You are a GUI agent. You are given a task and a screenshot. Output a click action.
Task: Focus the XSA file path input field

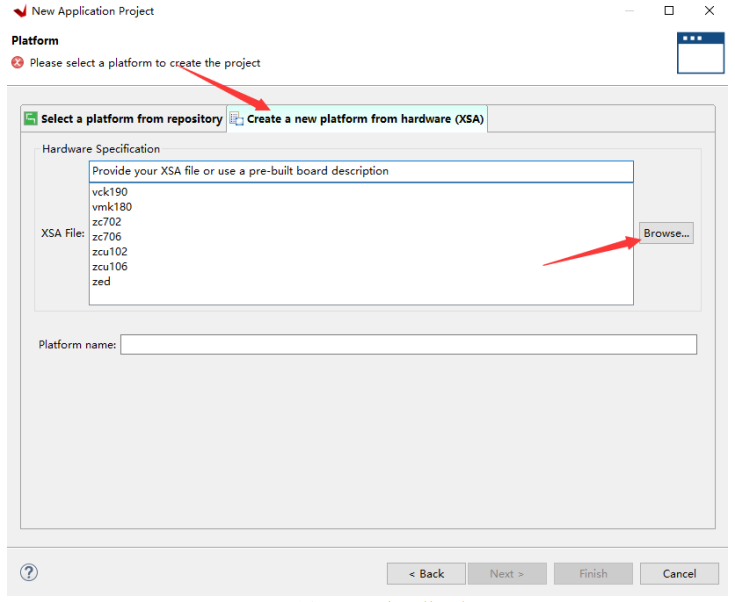click(361, 171)
